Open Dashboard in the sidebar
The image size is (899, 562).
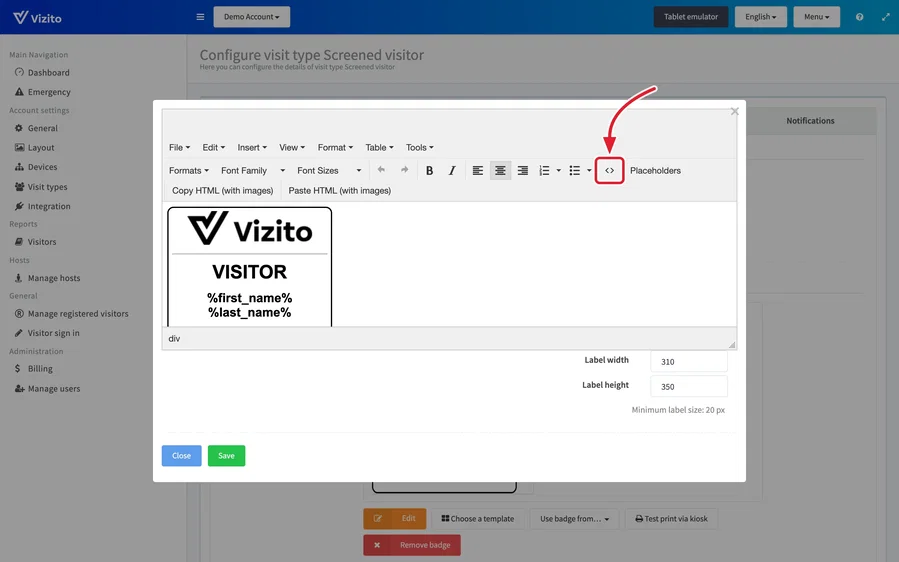click(42, 72)
